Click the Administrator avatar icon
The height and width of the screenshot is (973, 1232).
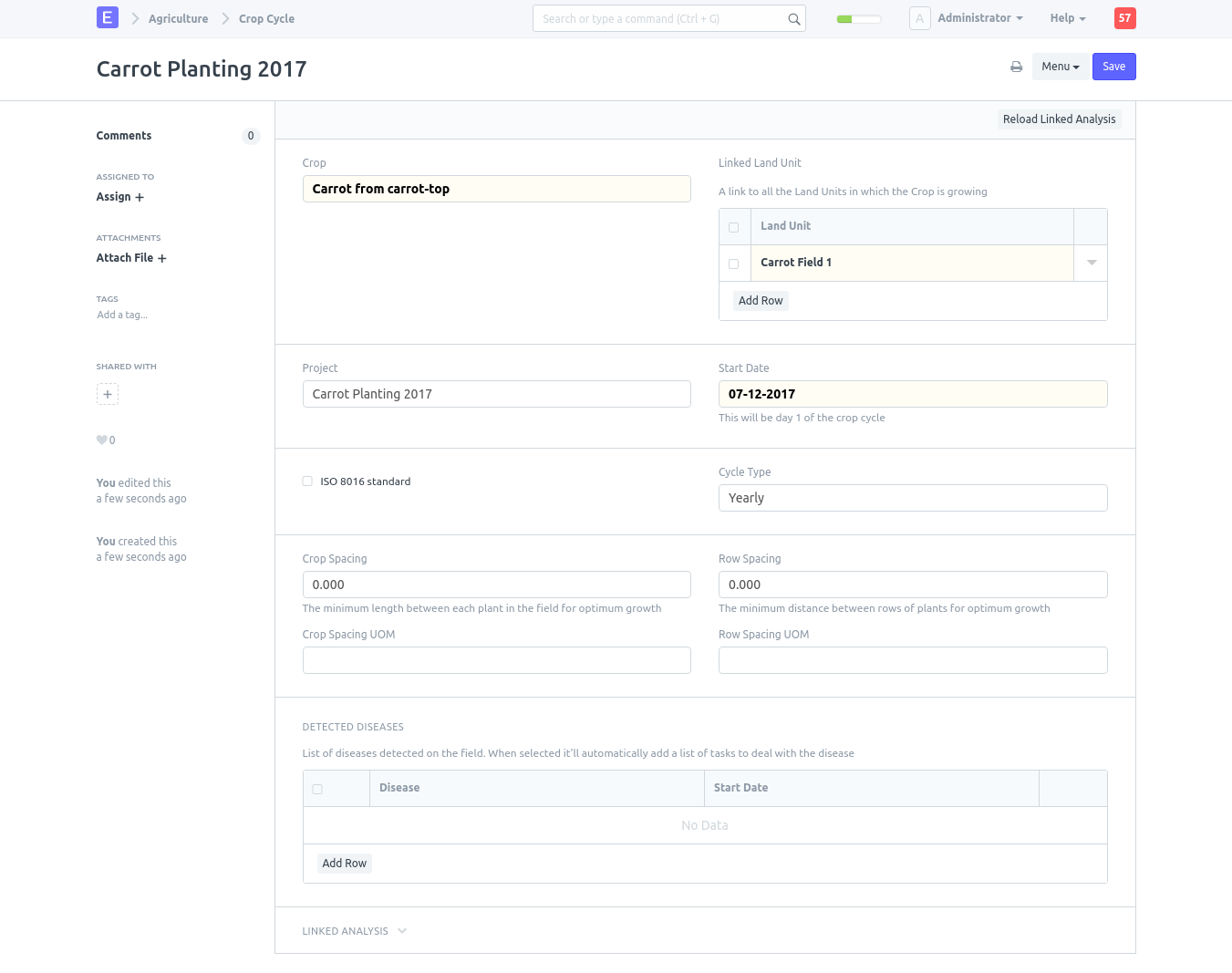pyautogui.click(x=919, y=18)
